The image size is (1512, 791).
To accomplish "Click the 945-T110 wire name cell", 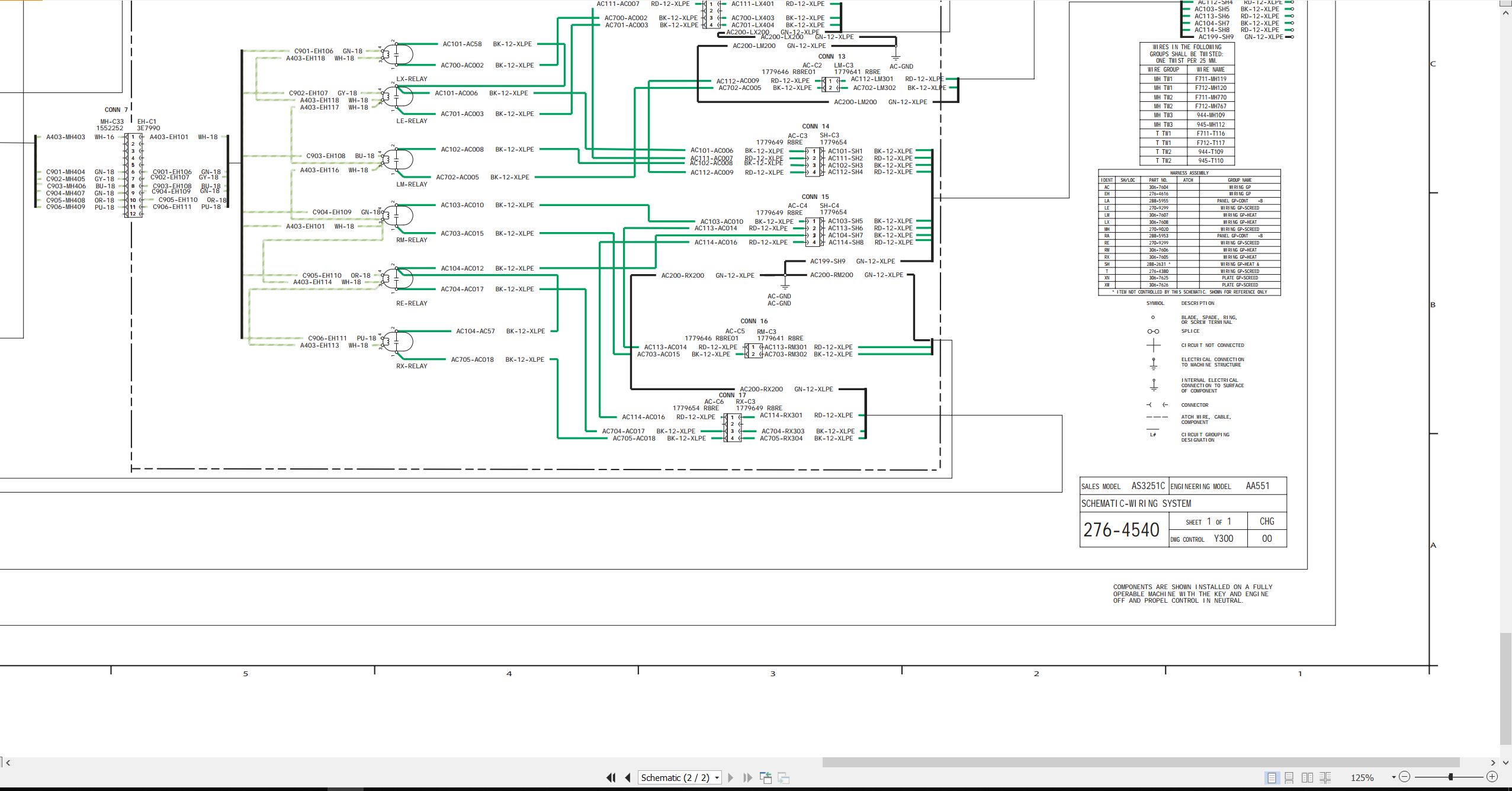I will pos(1211,160).
